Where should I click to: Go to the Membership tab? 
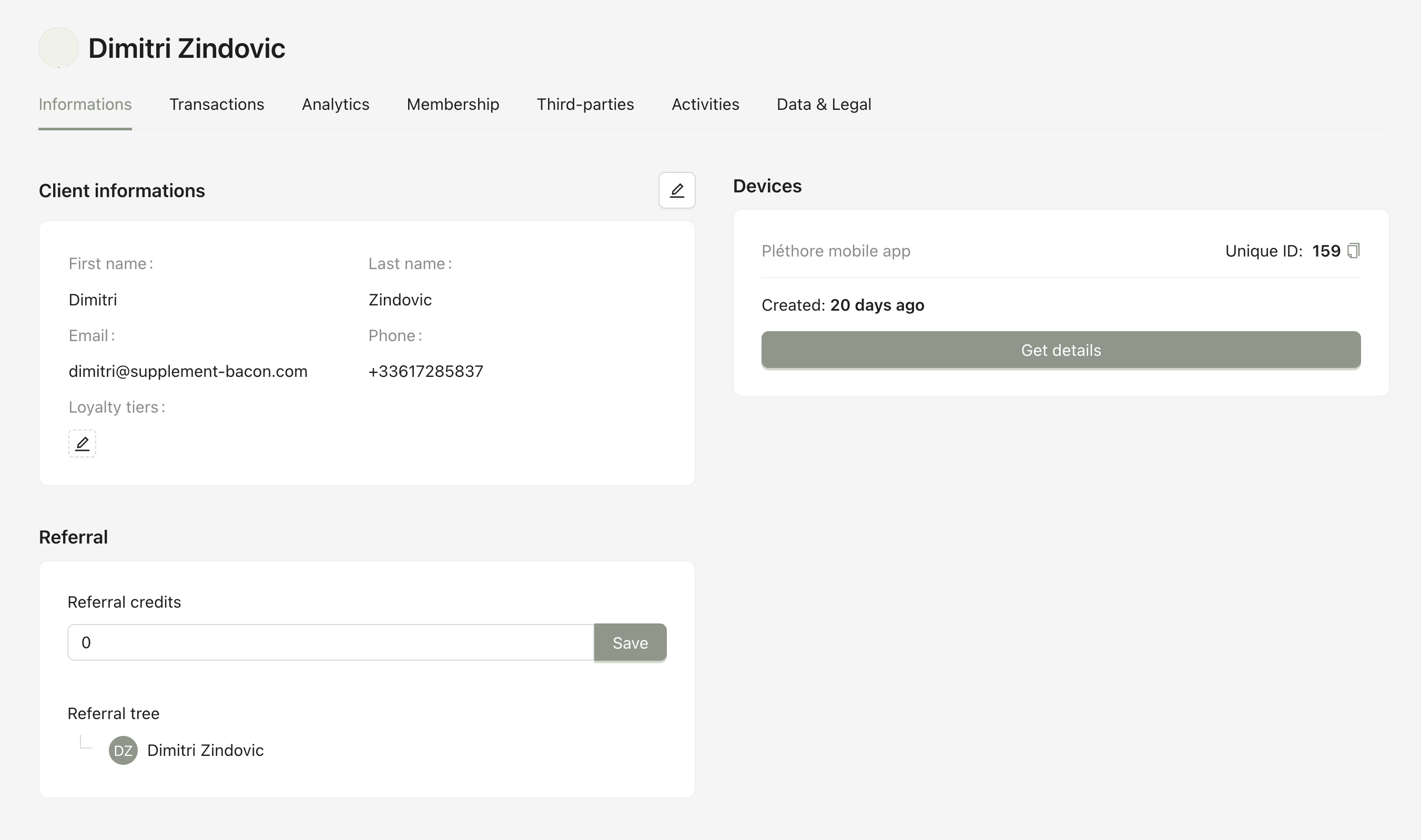(453, 104)
